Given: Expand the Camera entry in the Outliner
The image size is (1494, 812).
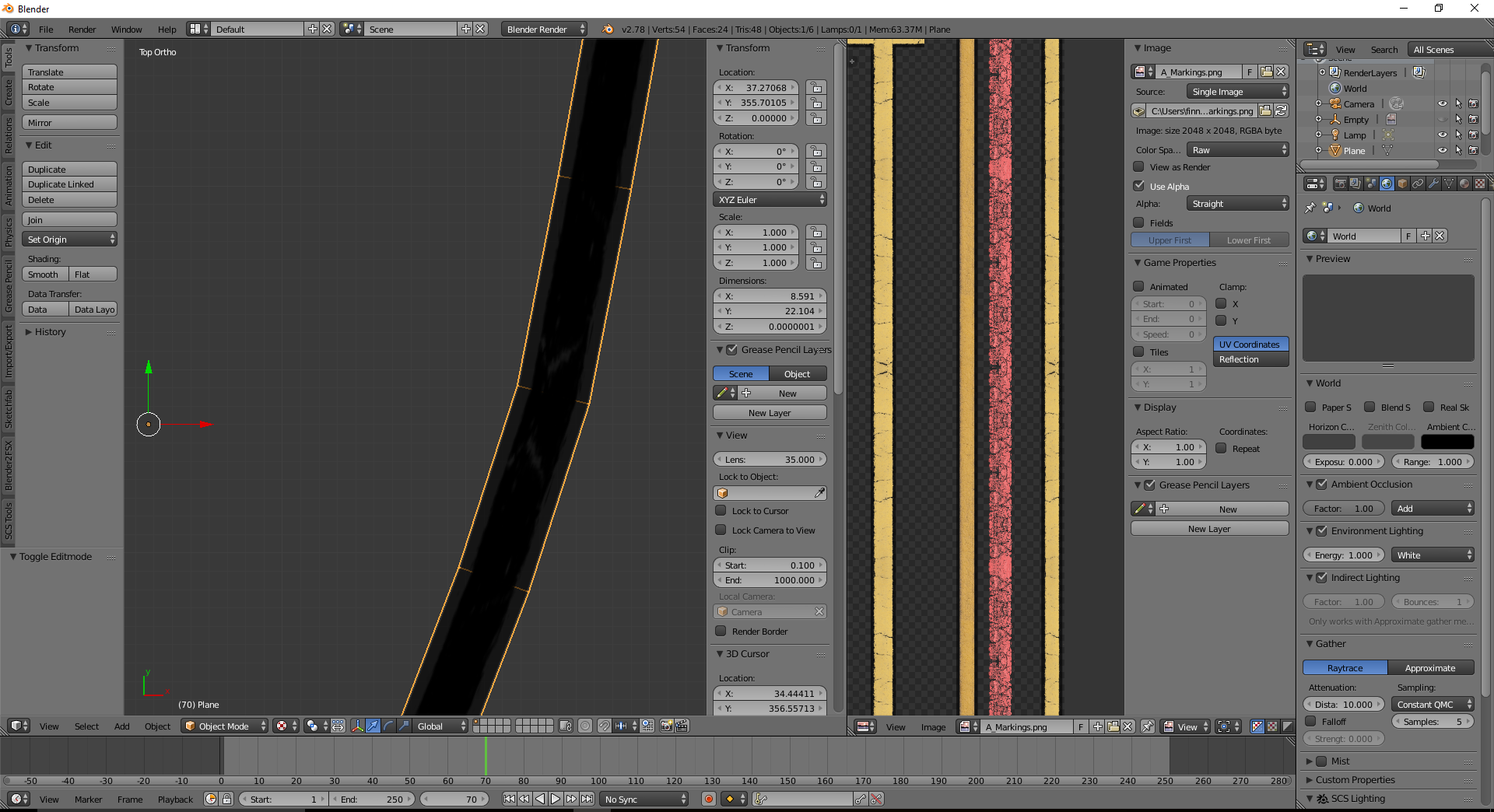Looking at the screenshot, I should (1319, 103).
